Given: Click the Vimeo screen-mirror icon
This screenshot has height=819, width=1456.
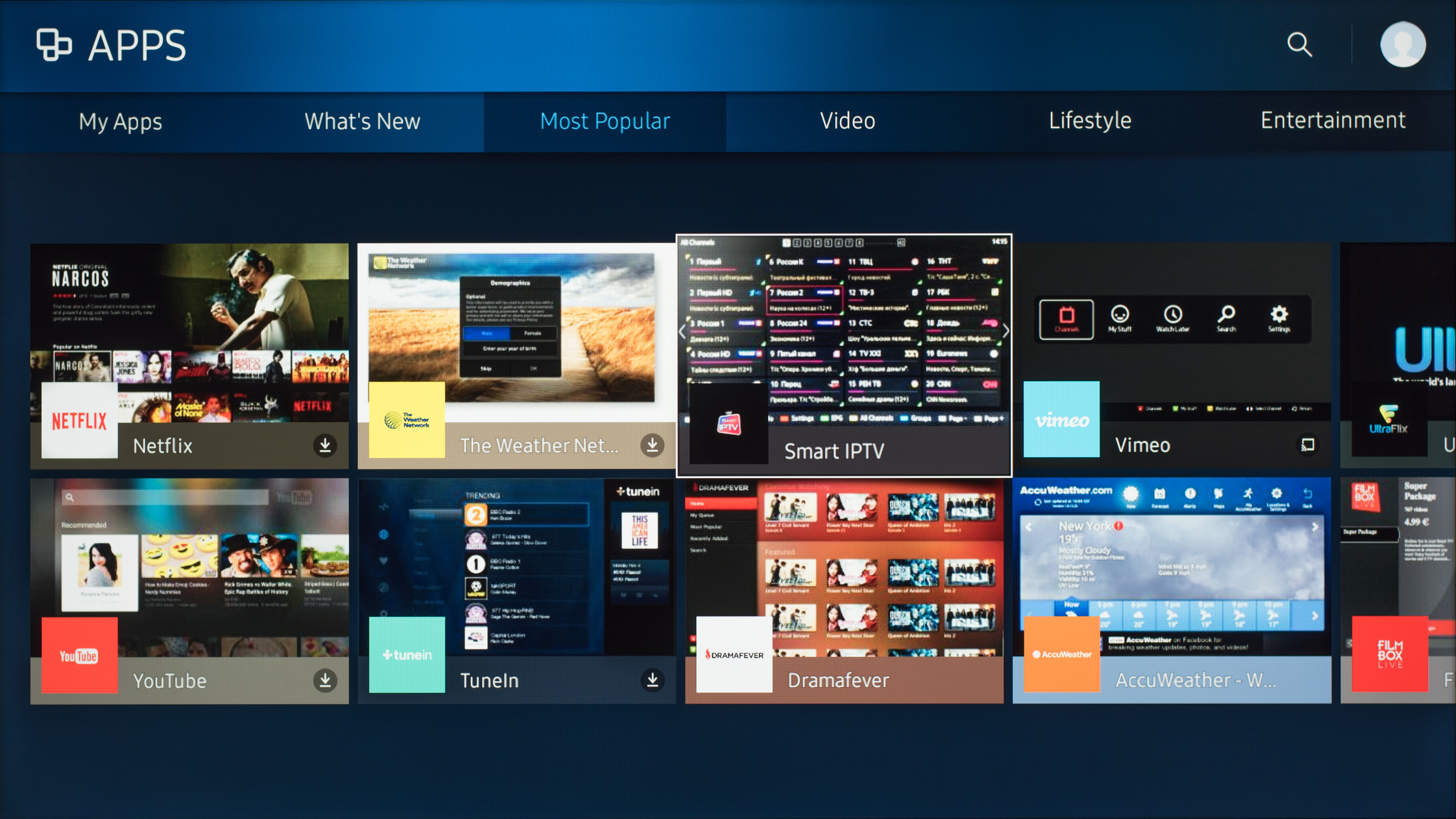Looking at the screenshot, I should pyautogui.click(x=1307, y=445).
